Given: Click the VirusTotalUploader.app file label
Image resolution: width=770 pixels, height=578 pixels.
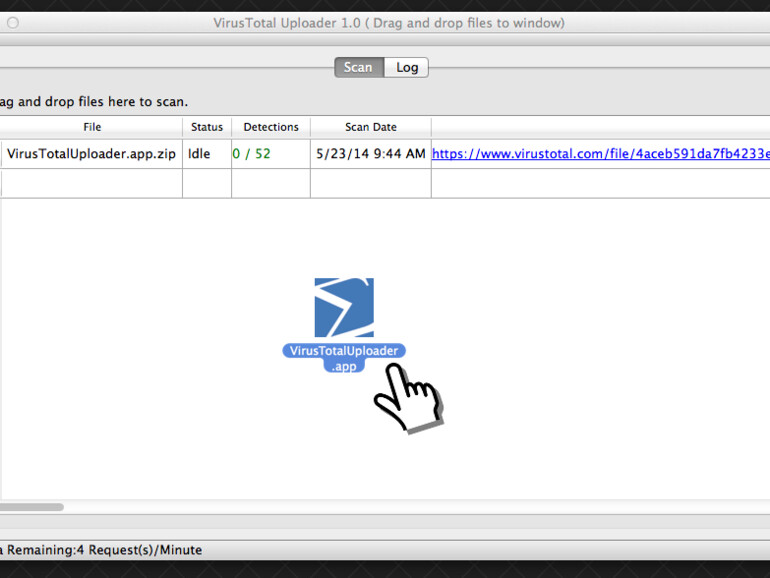Looking at the screenshot, I should tap(344, 358).
